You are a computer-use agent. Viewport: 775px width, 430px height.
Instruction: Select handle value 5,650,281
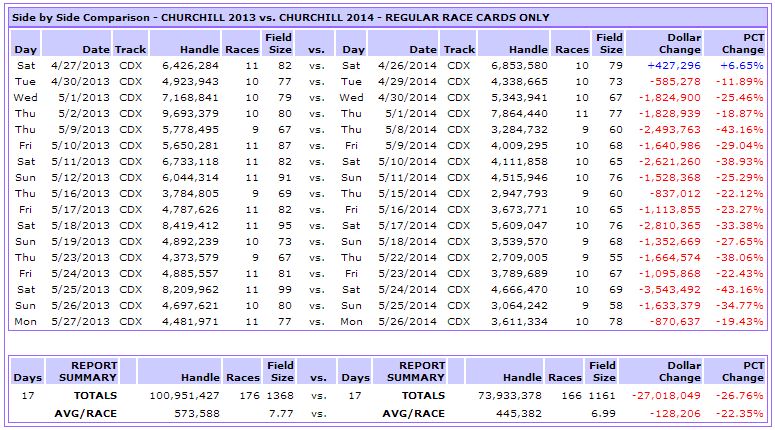(x=190, y=146)
